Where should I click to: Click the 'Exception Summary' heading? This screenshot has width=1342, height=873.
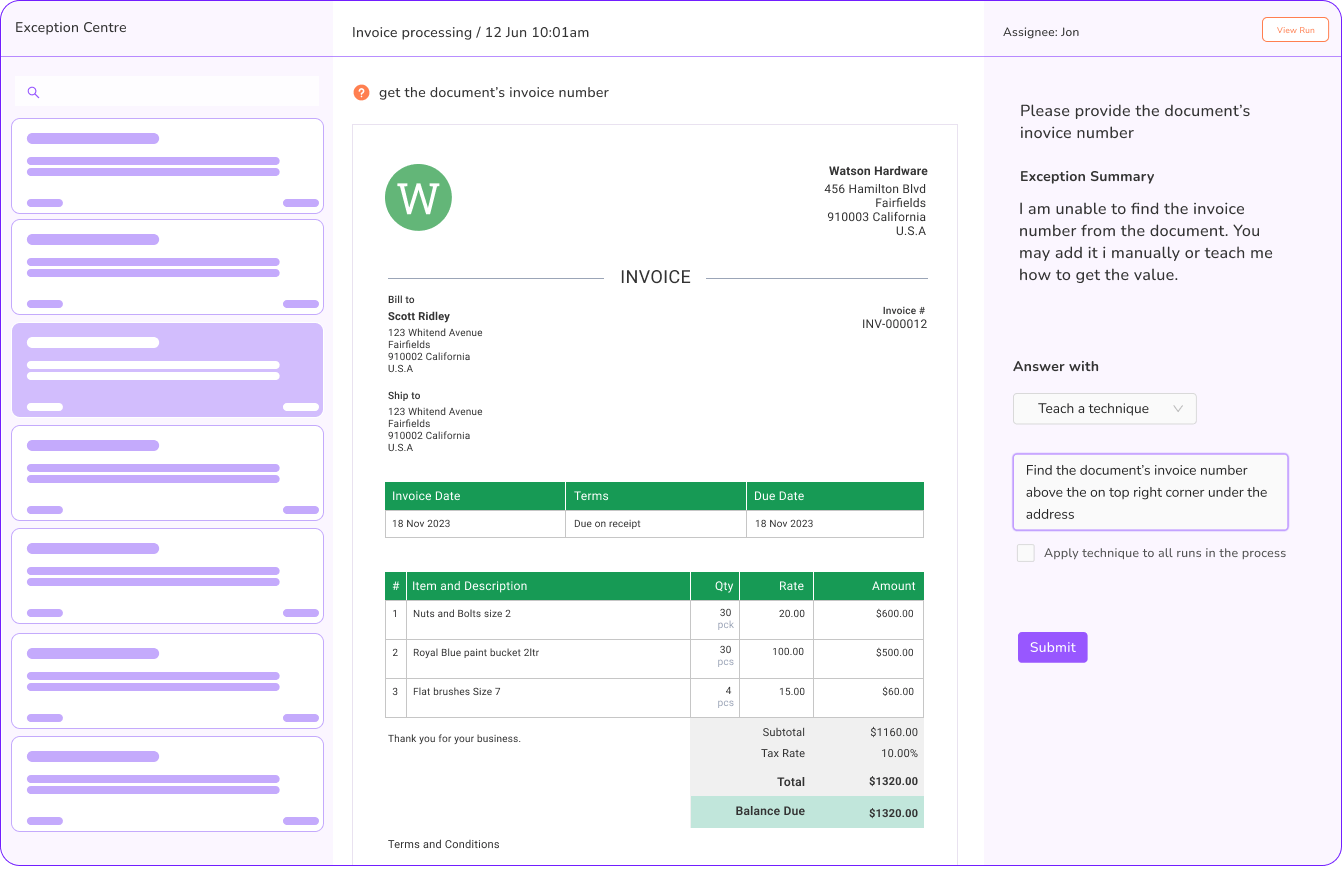pyautogui.click(x=1087, y=176)
